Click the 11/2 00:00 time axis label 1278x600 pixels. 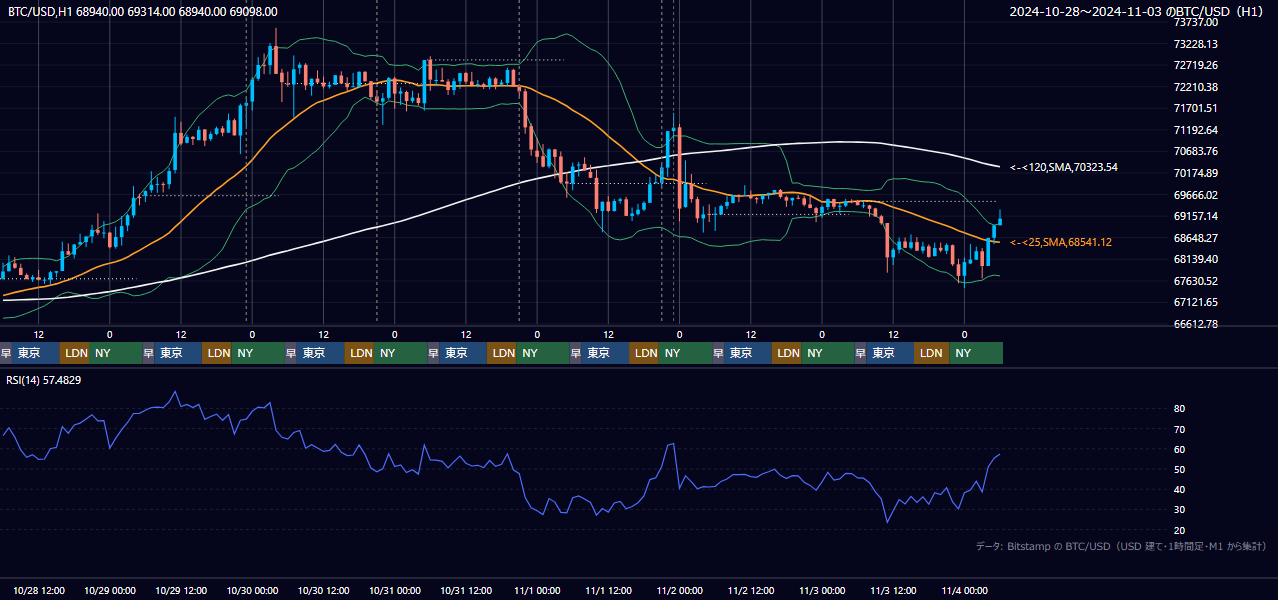click(680, 590)
